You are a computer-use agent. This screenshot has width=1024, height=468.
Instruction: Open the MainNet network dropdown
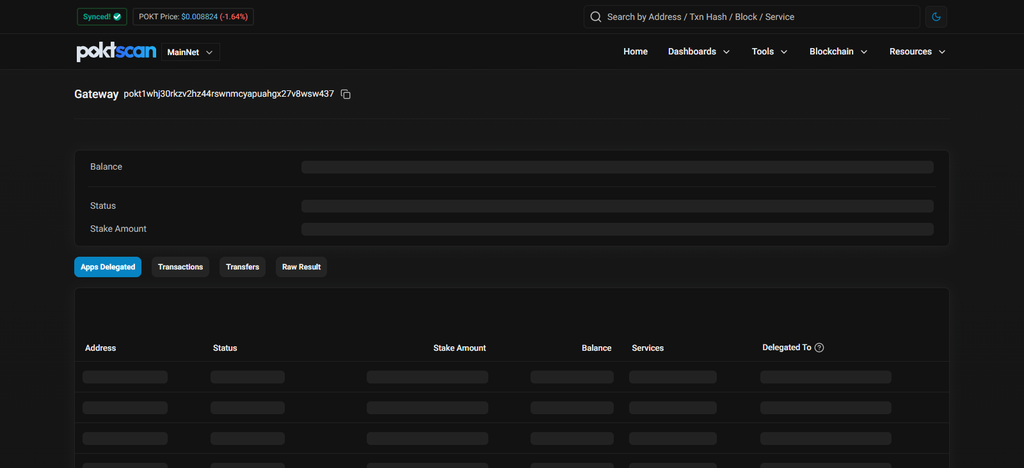pos(190,52)
